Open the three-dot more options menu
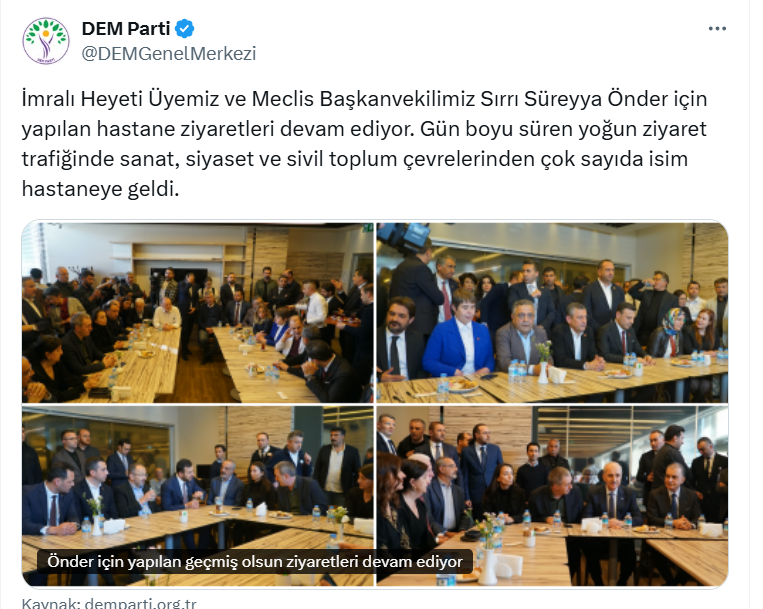The image size is (763, 609). point(717,29)
